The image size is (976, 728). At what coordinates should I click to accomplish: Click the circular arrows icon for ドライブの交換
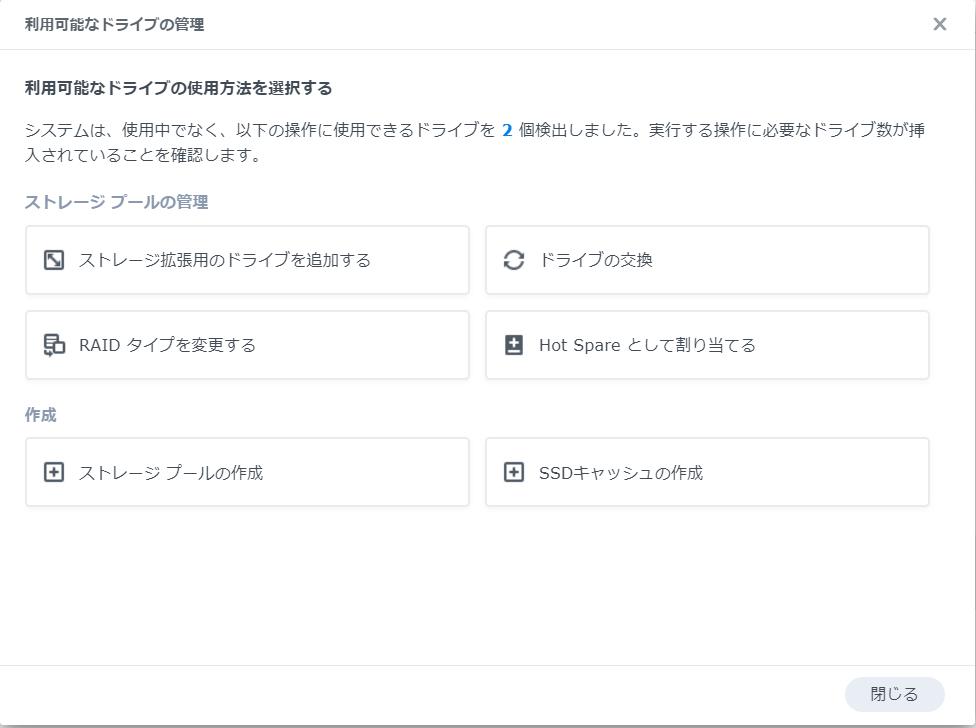[514, 260]
